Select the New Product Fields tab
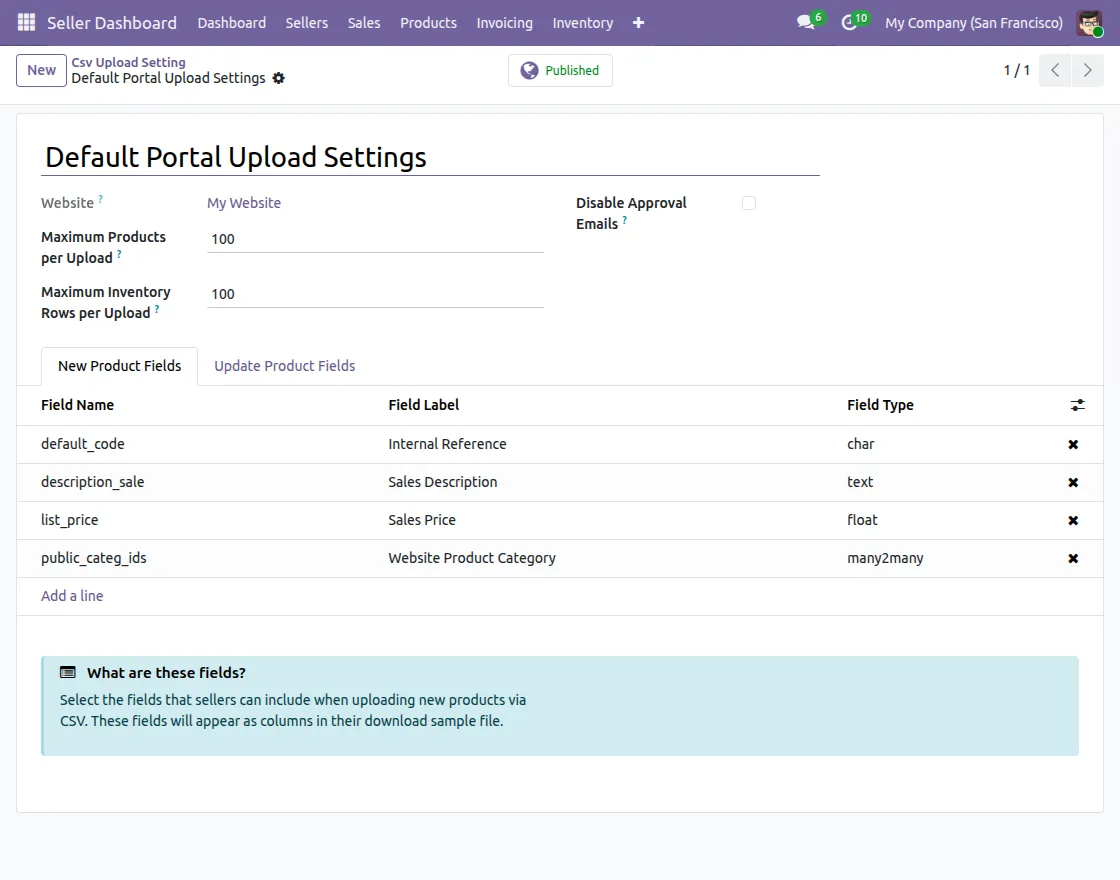 pos(119,366)
